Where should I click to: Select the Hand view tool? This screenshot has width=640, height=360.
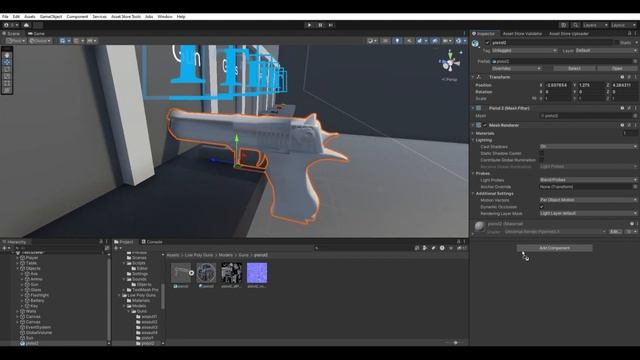(x=7, y=55)
